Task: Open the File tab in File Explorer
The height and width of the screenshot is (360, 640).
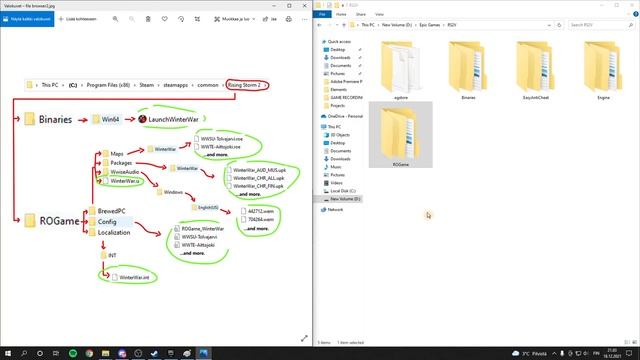Action: (x=322, y=14)
